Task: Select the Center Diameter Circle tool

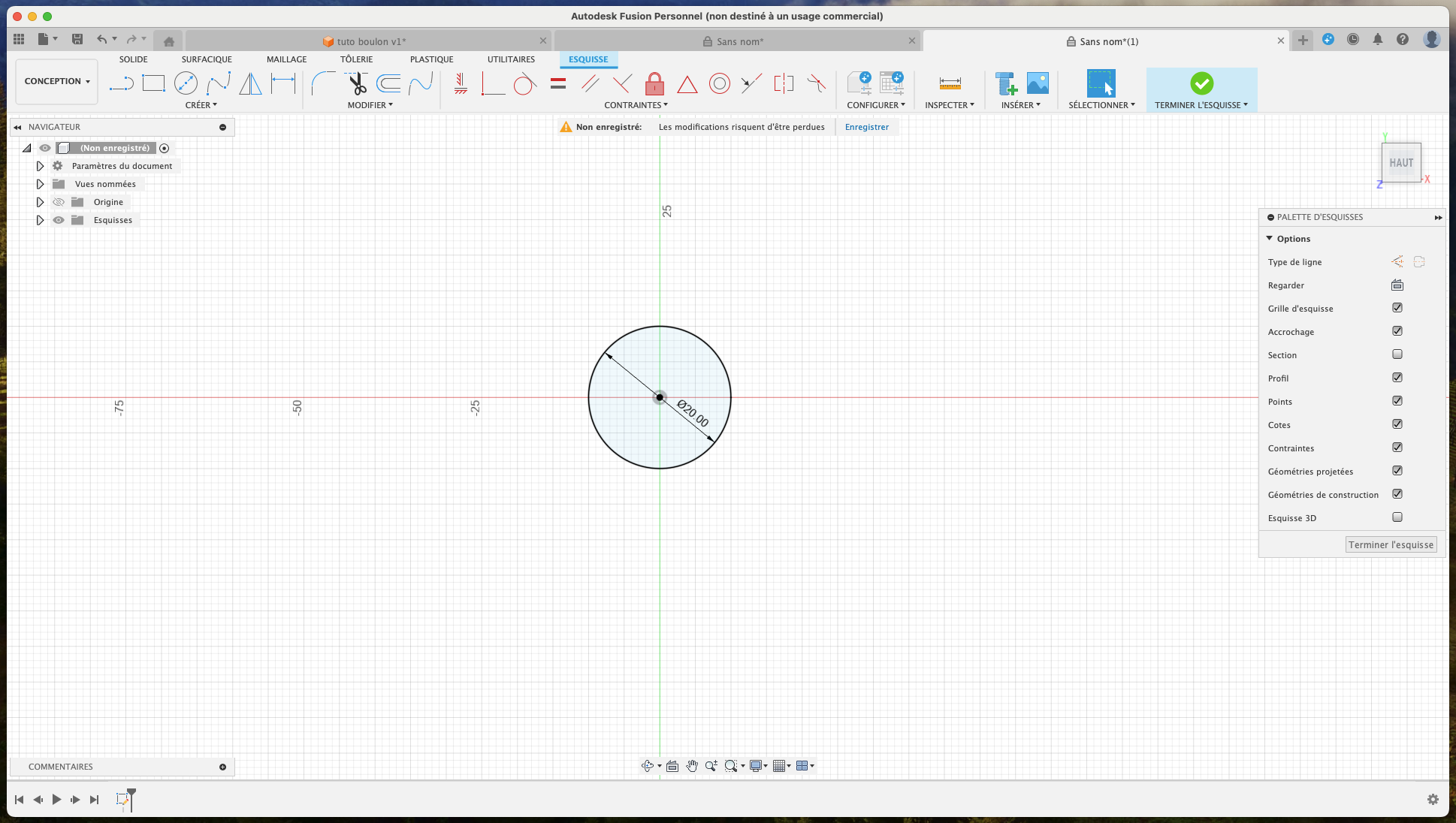Action: pos(186,83)
